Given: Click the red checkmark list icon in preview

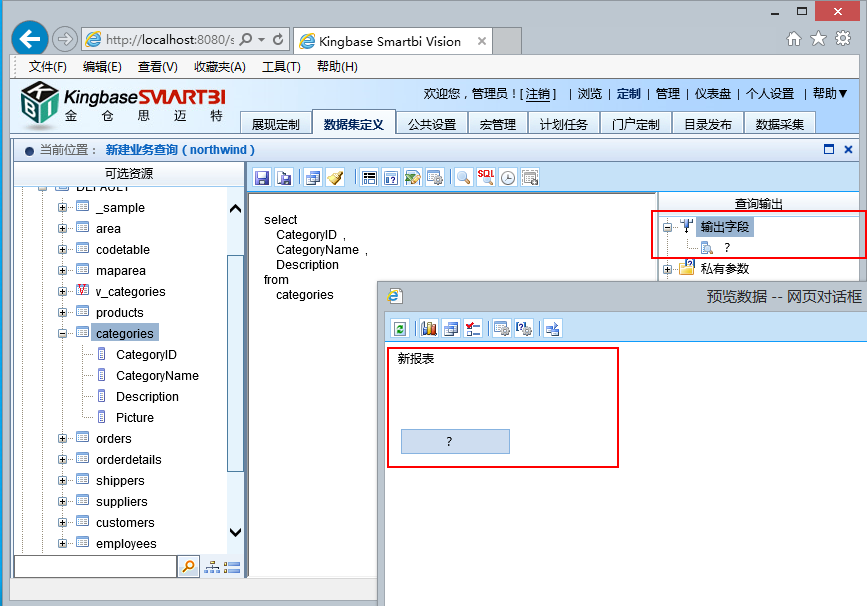Looking at the screenshot, I should (473, 329).
